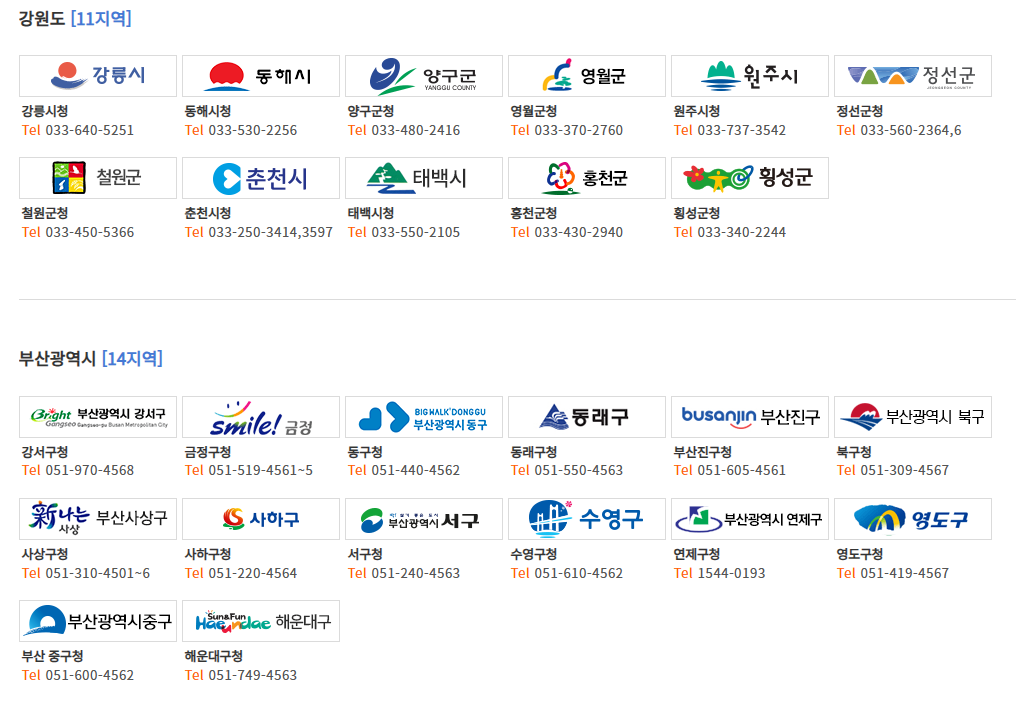
Task: Click the phone number 033-370-2760
Action: tap(579, 130)
